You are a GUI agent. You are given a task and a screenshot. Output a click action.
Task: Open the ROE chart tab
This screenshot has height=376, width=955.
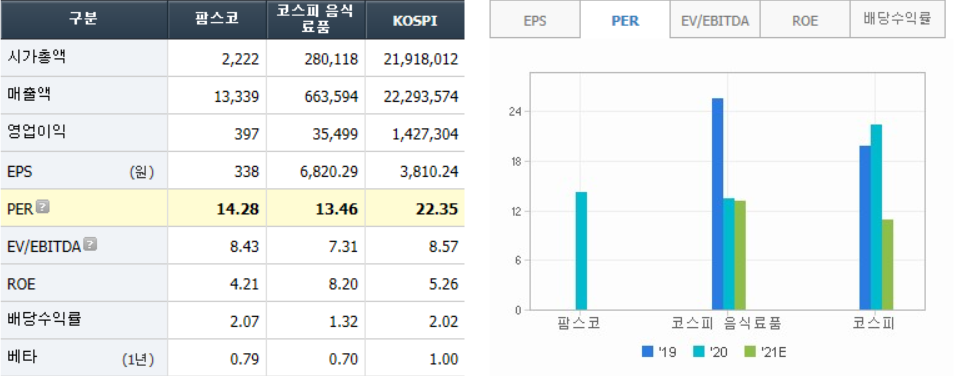(805, 20)
